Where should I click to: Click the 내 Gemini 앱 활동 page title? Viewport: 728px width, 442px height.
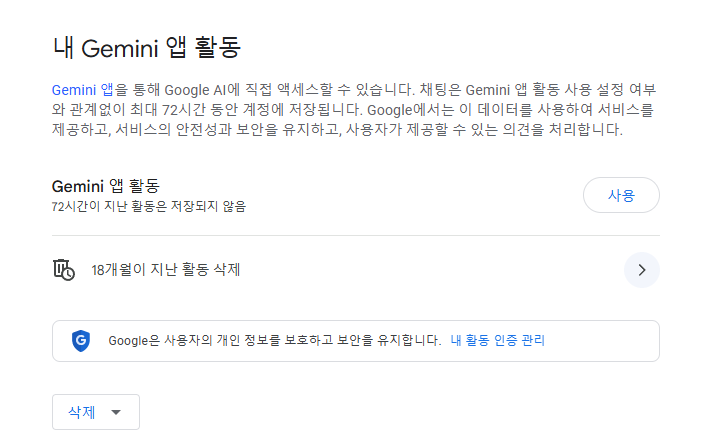tap(147, 48)
